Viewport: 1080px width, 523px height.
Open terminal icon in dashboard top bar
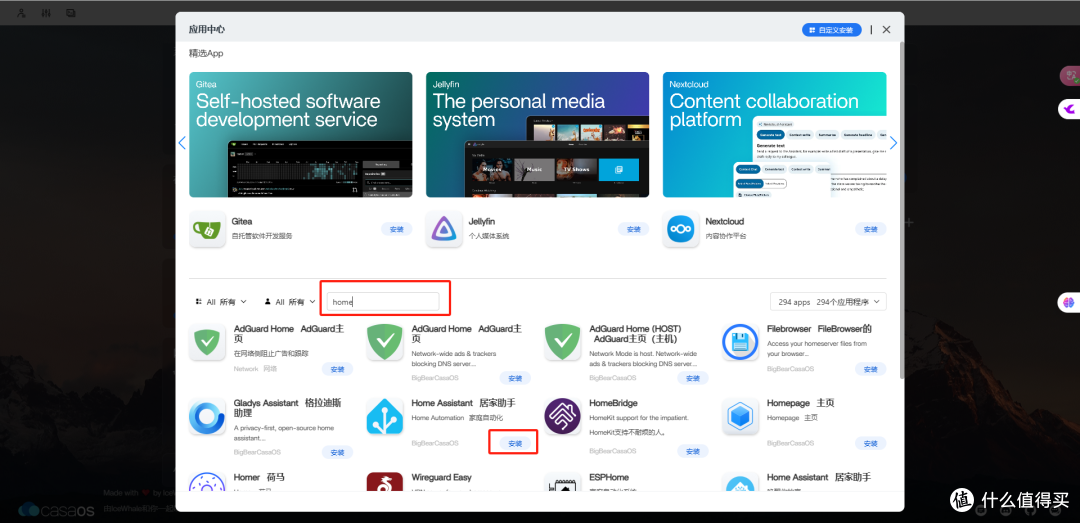[71, 13]
